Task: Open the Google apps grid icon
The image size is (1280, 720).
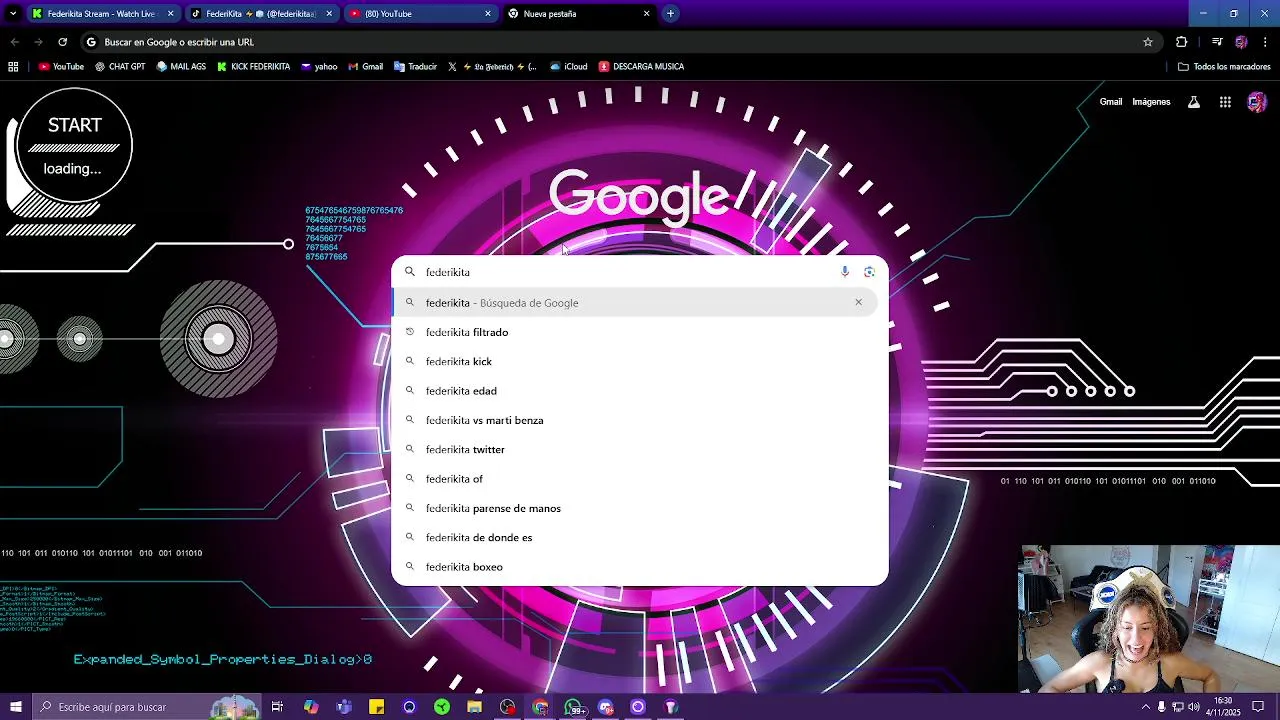Action: click(x=1225, y=102)
